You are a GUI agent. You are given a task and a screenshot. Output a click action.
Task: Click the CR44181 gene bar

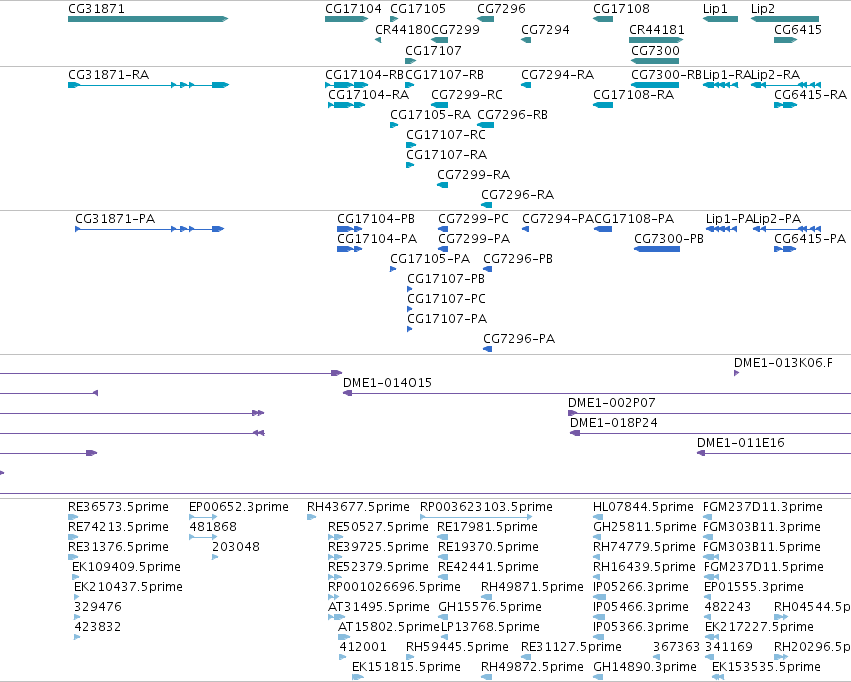[x=656, y=40]
